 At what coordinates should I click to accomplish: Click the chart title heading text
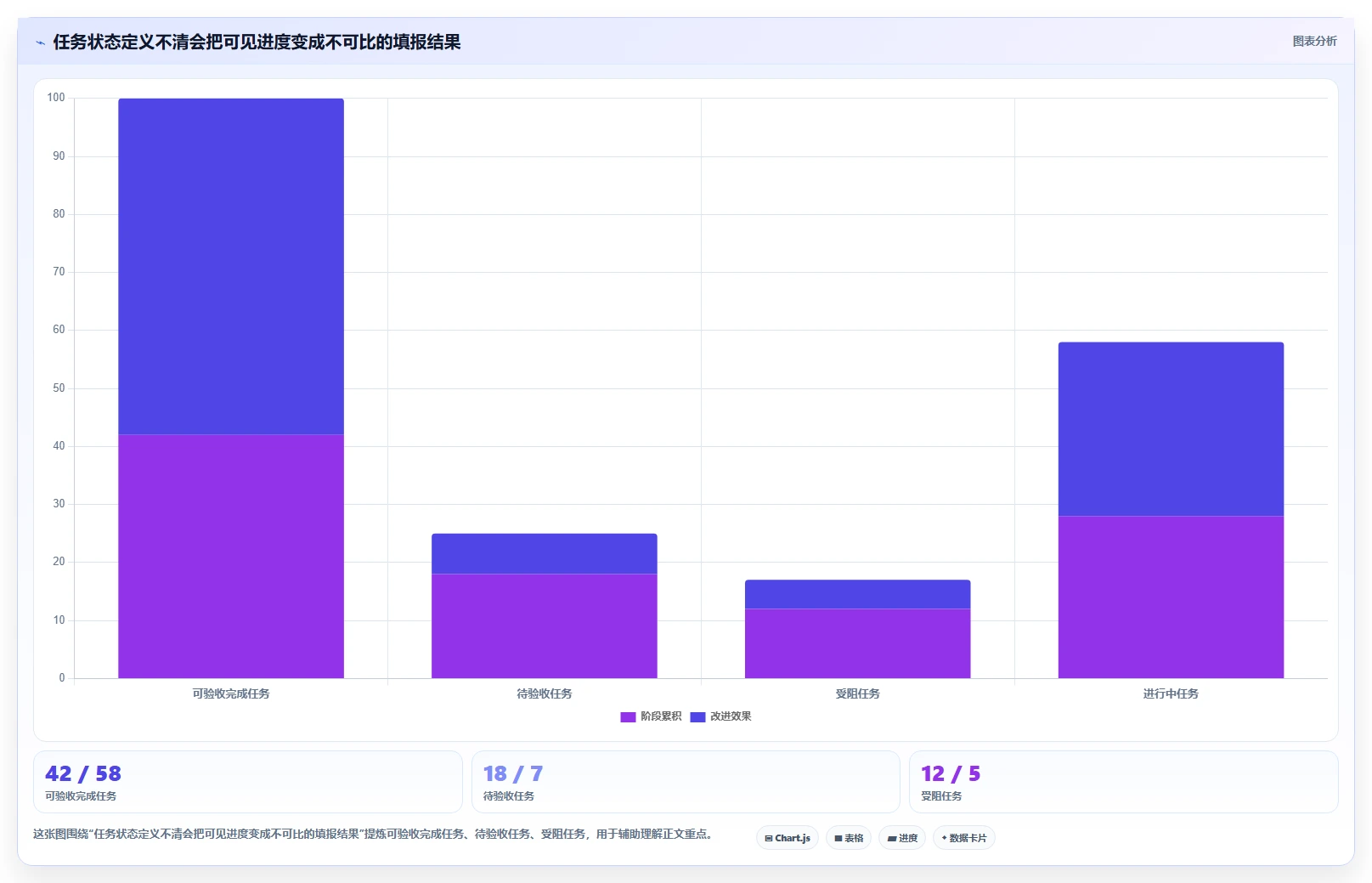coord(257,42)
